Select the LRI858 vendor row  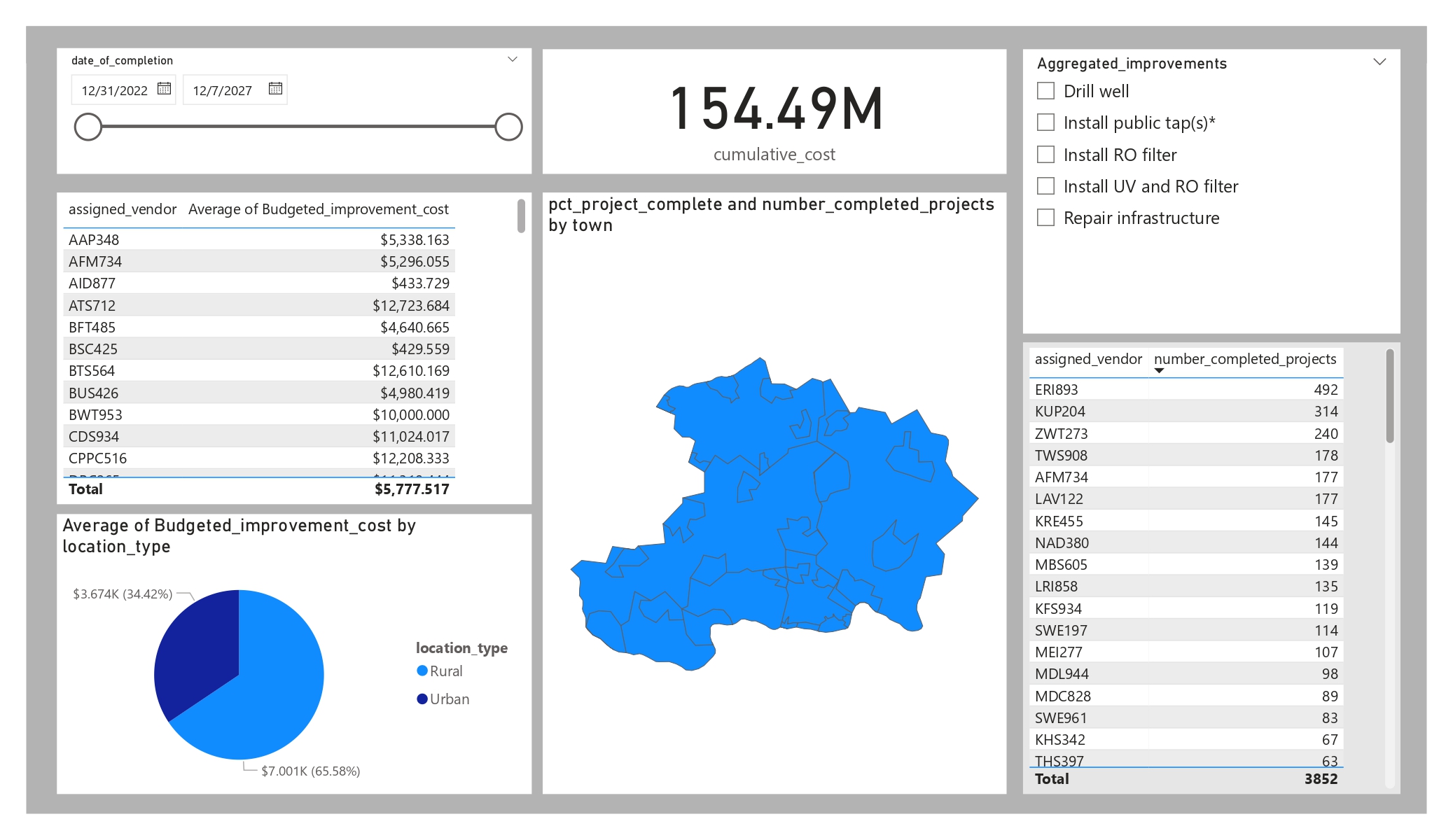[1186, 586]
